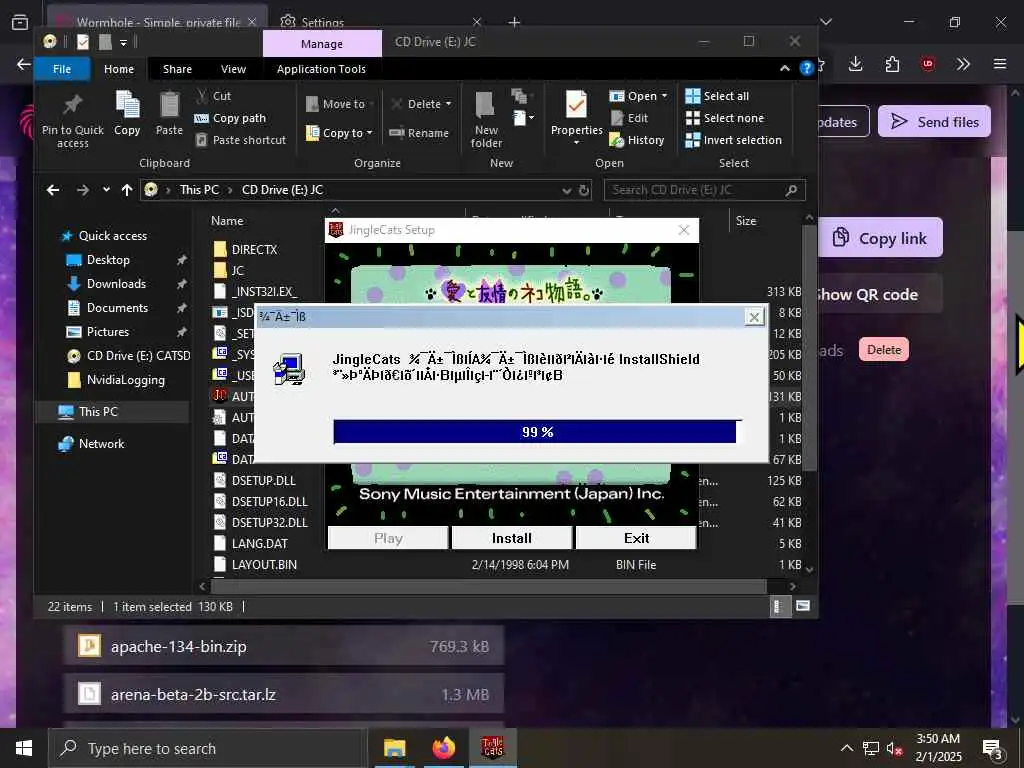Select Cut in Clipboard group
Viewport: 1024px width, 768px height.
click(214, 96)
